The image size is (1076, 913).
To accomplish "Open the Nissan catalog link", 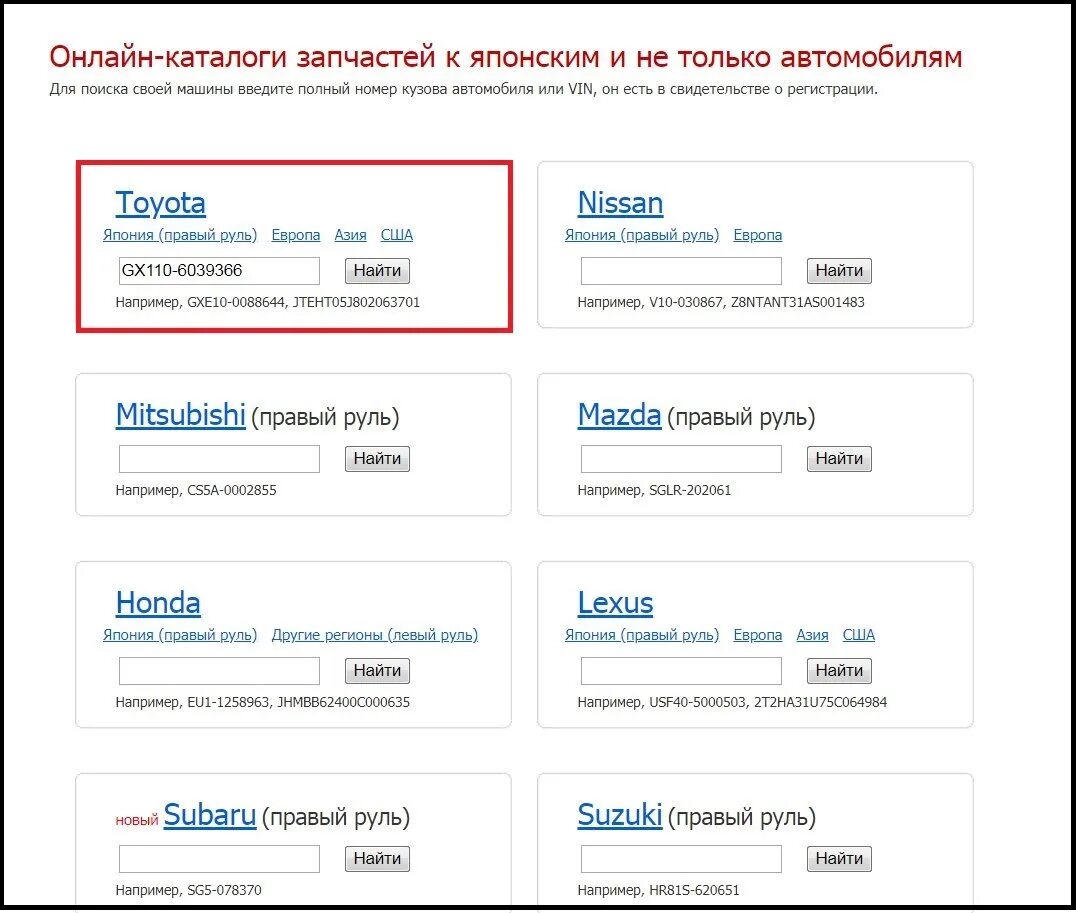I will tap(620, 203).
